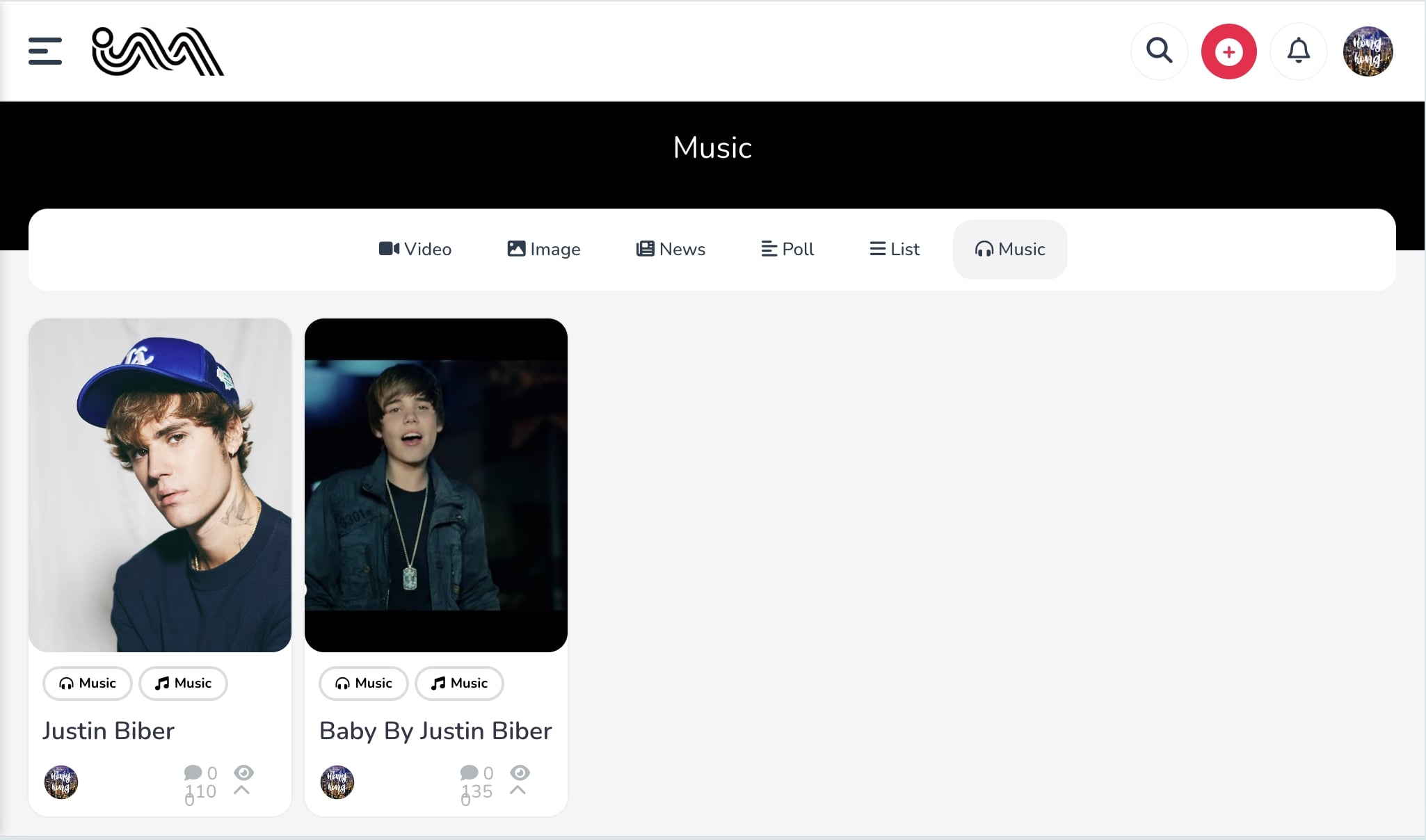
Task: Switch to the Image tab
Action: [544, 249]
